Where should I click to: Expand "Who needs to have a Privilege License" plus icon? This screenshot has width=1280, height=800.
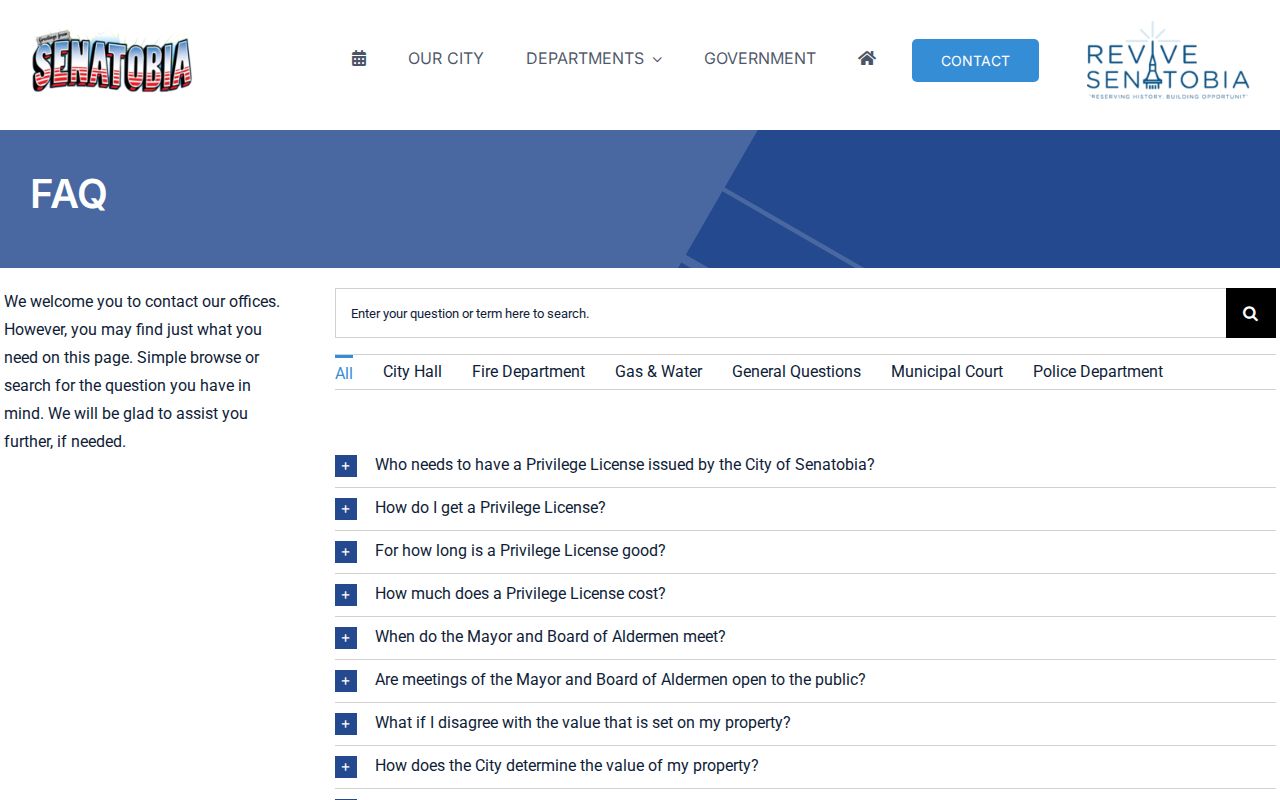point(346,466)
